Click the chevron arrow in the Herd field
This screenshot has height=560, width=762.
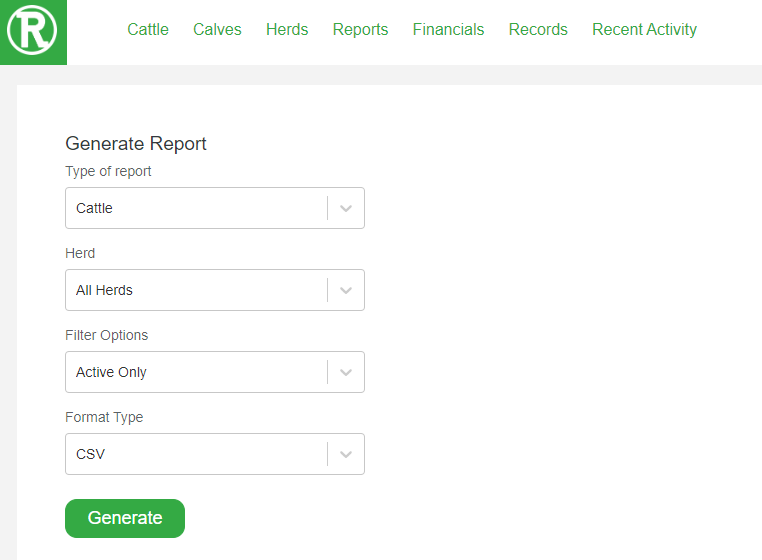346,290
